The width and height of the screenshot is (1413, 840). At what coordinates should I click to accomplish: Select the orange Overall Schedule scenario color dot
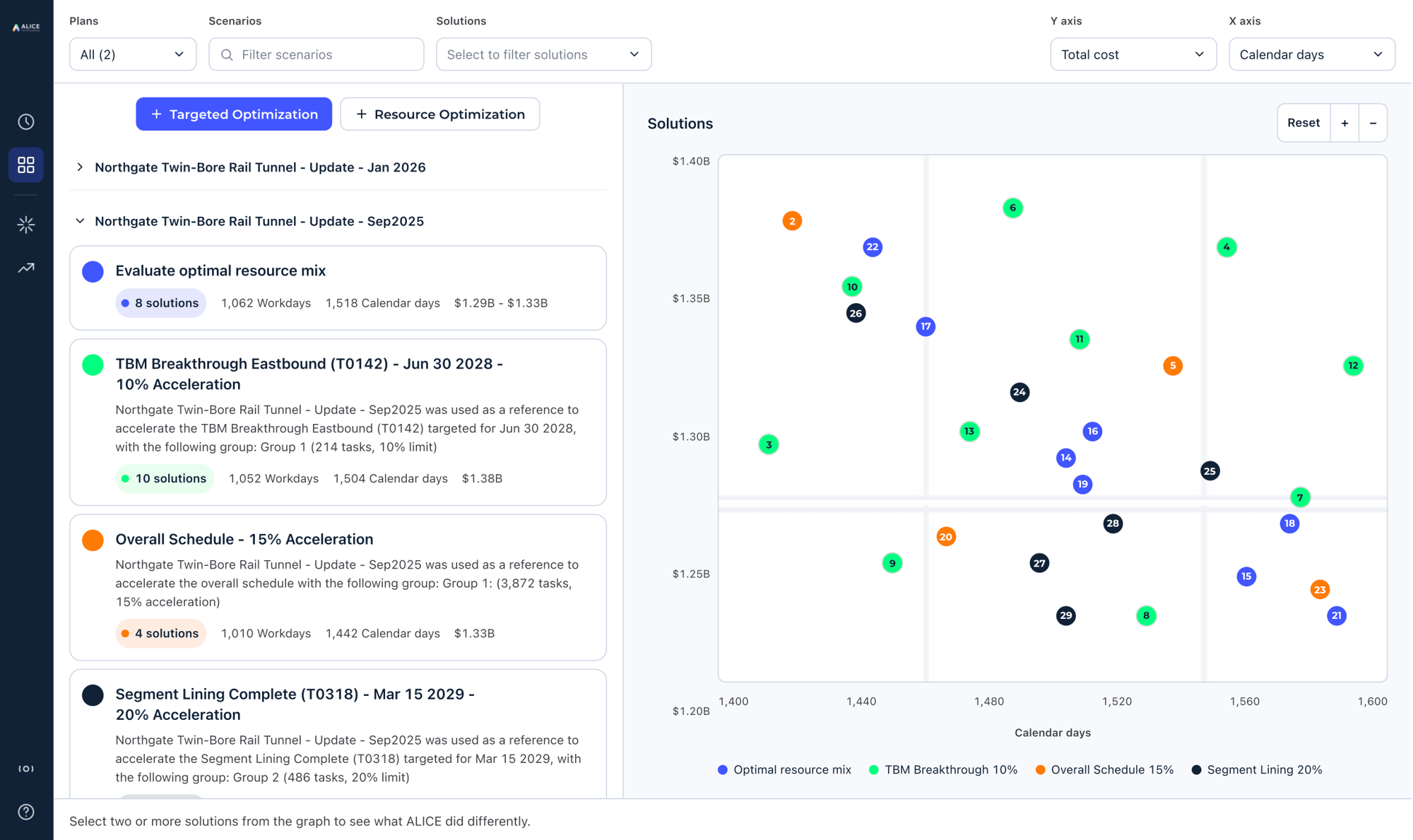(x=93, y=540)
